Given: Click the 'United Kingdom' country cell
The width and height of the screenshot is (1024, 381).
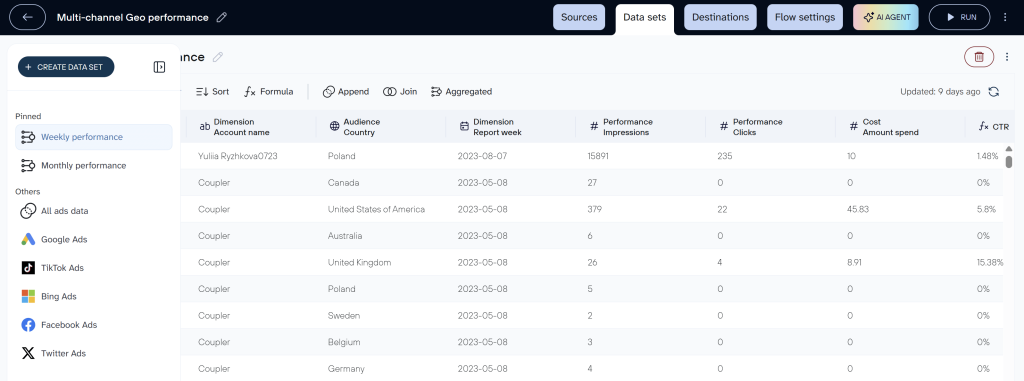Looking at the screenshot, I should point(359,263).
